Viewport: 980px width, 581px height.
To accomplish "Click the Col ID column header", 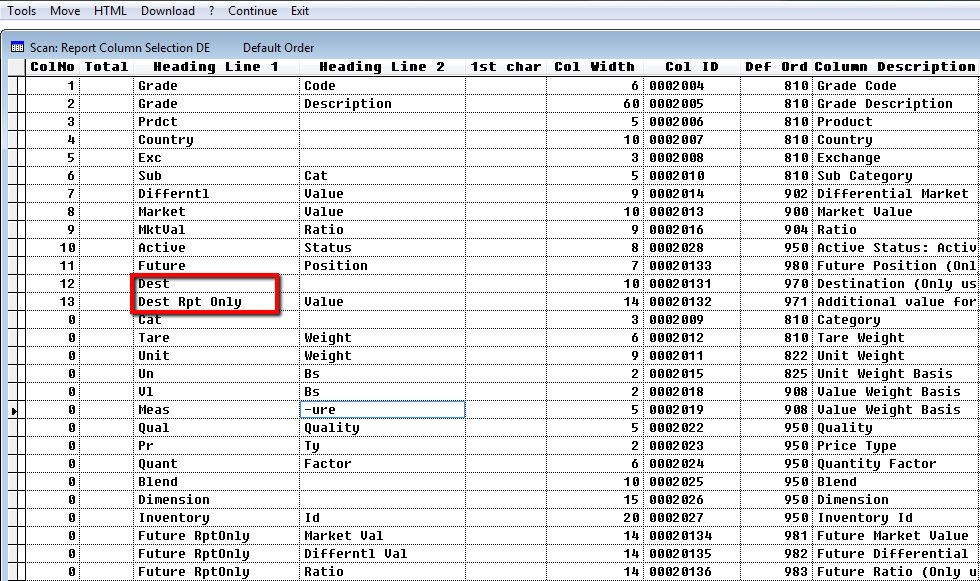I will [x=692, y=67].
